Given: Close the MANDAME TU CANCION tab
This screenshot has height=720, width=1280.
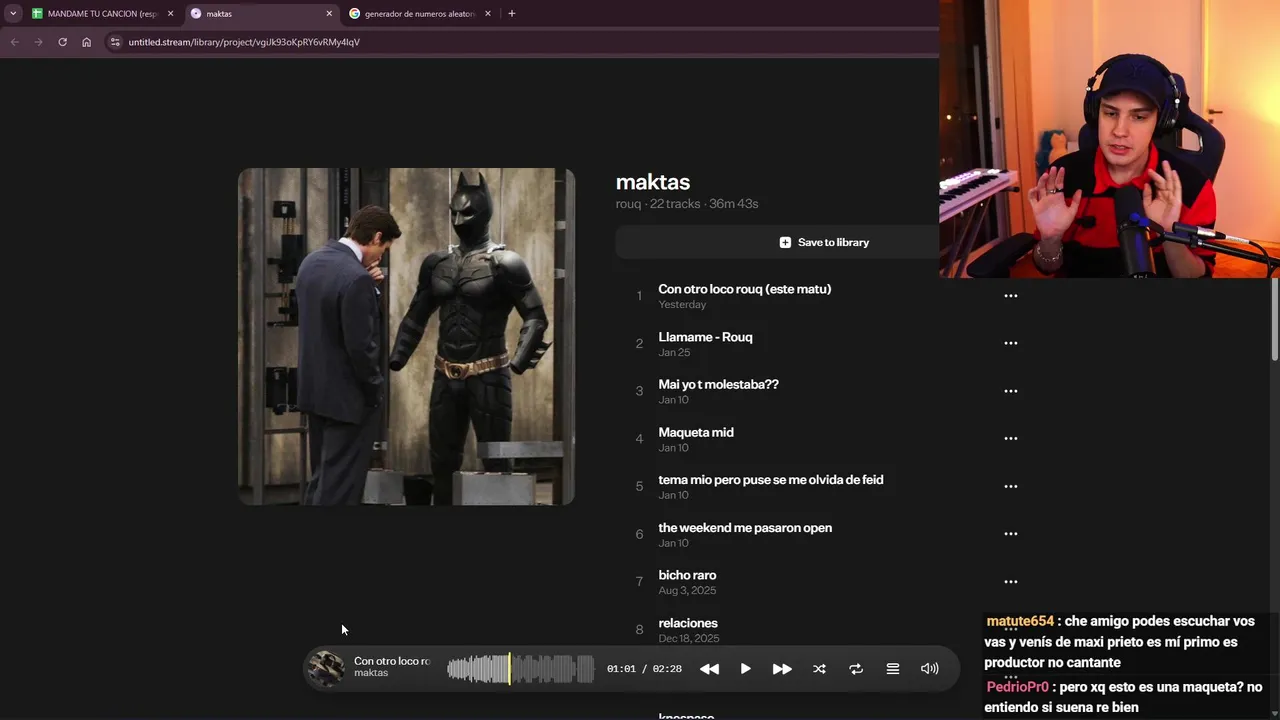Looking at the screenshot, I should tap(170, 14).
